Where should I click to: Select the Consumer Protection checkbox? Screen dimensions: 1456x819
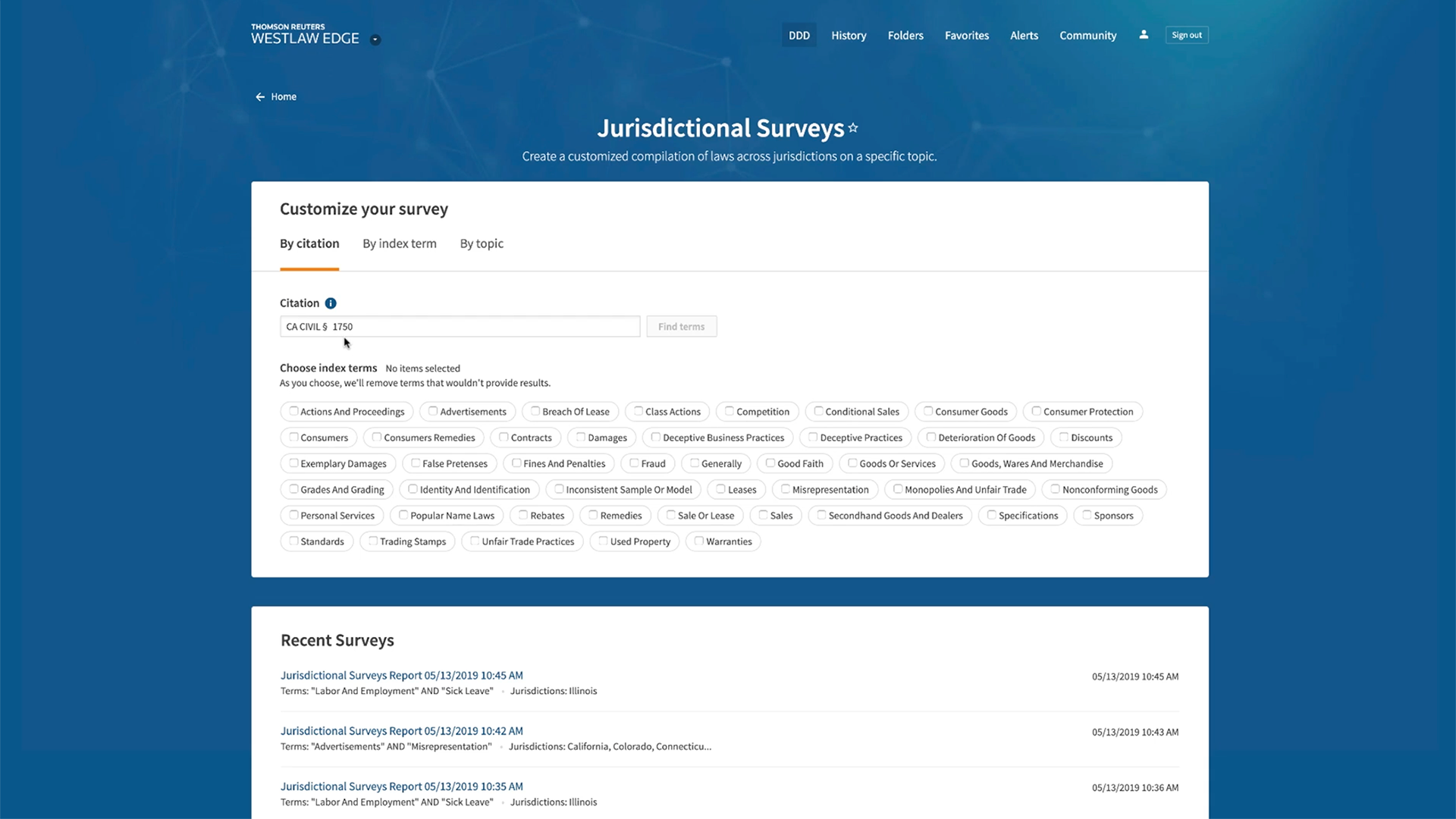[1036, 412]
